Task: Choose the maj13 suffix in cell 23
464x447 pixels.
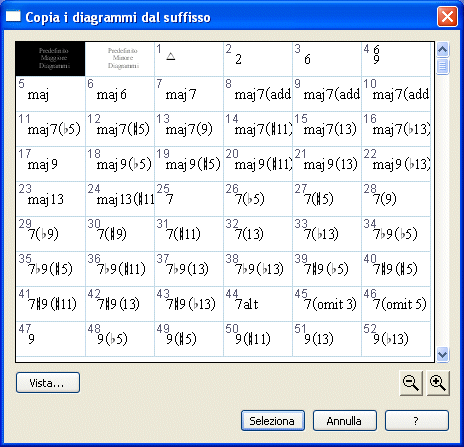Action: 50,199
